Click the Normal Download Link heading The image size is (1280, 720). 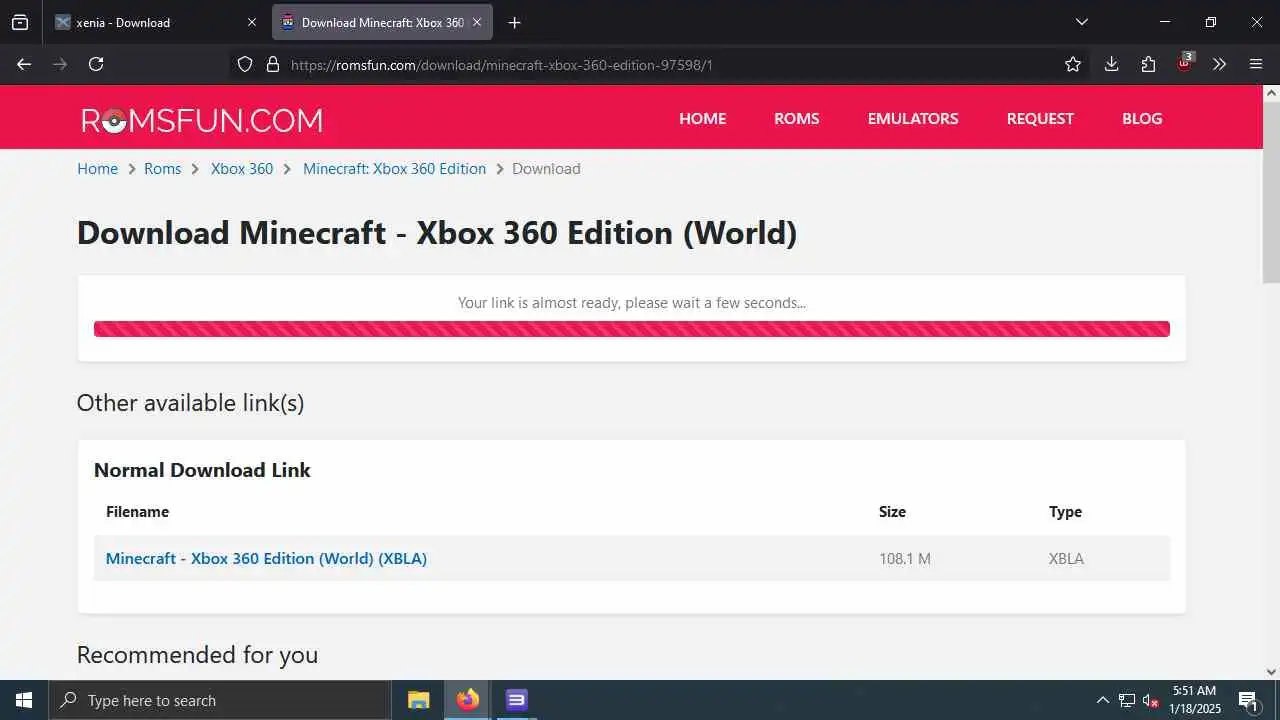click(202, 470)
